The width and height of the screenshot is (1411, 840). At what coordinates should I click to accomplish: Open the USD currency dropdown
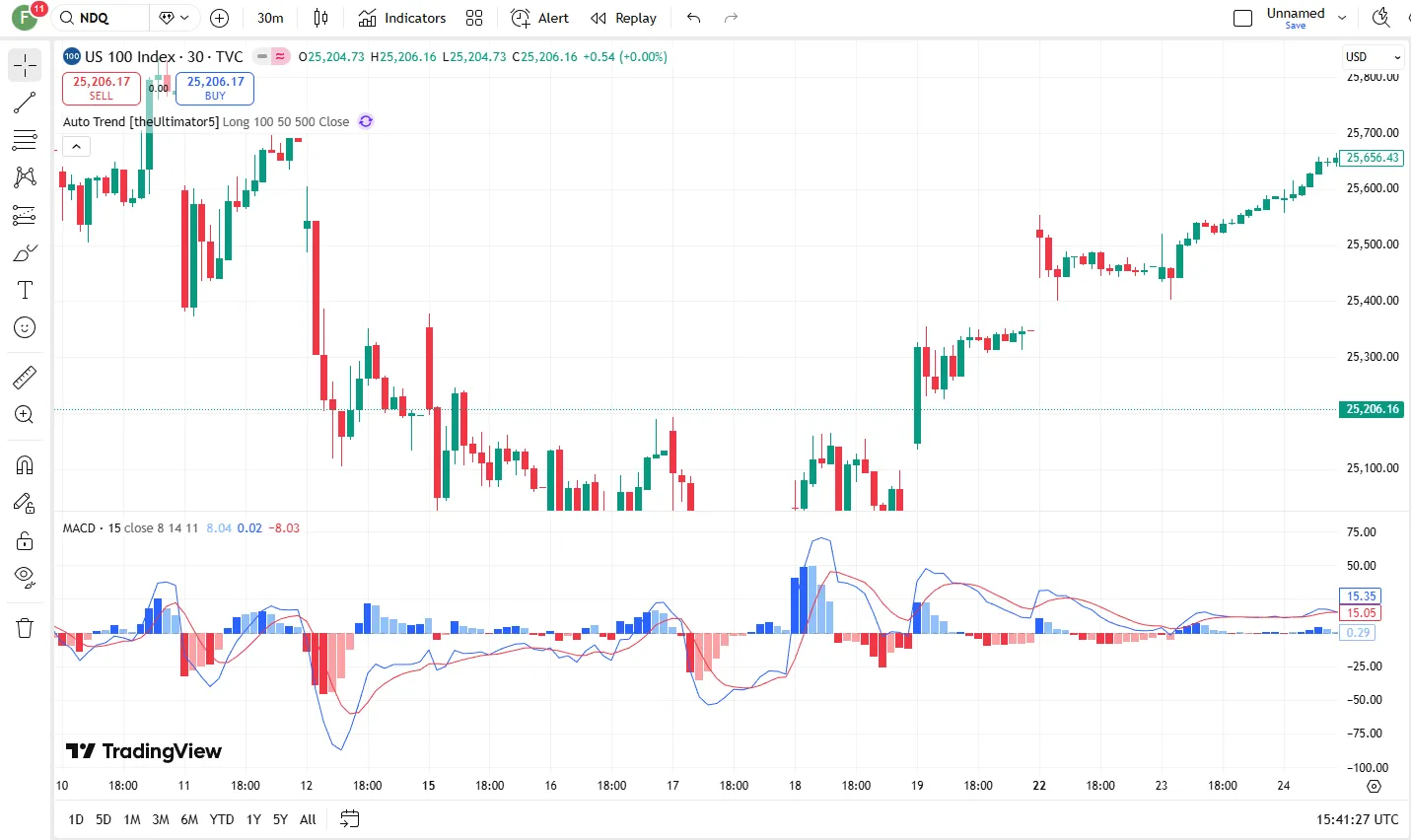click(1373, 56)
